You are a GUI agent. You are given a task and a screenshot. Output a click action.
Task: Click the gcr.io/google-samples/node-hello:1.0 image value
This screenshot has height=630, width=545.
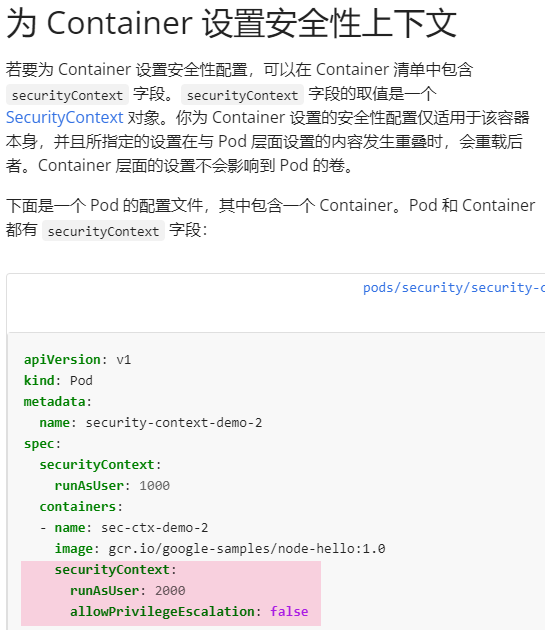(247, 548)
